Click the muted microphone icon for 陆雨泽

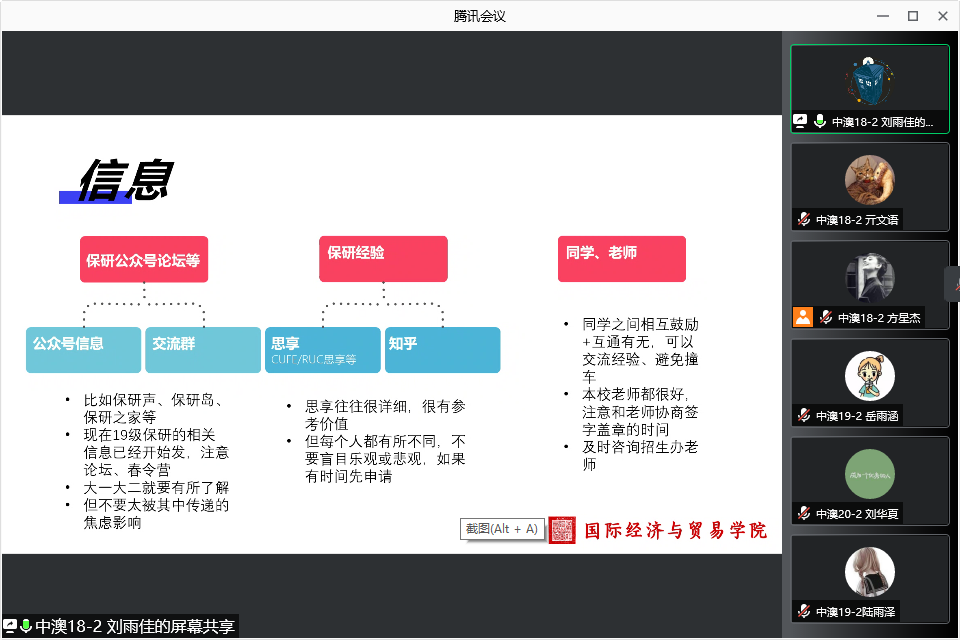[x=803, y=612]
